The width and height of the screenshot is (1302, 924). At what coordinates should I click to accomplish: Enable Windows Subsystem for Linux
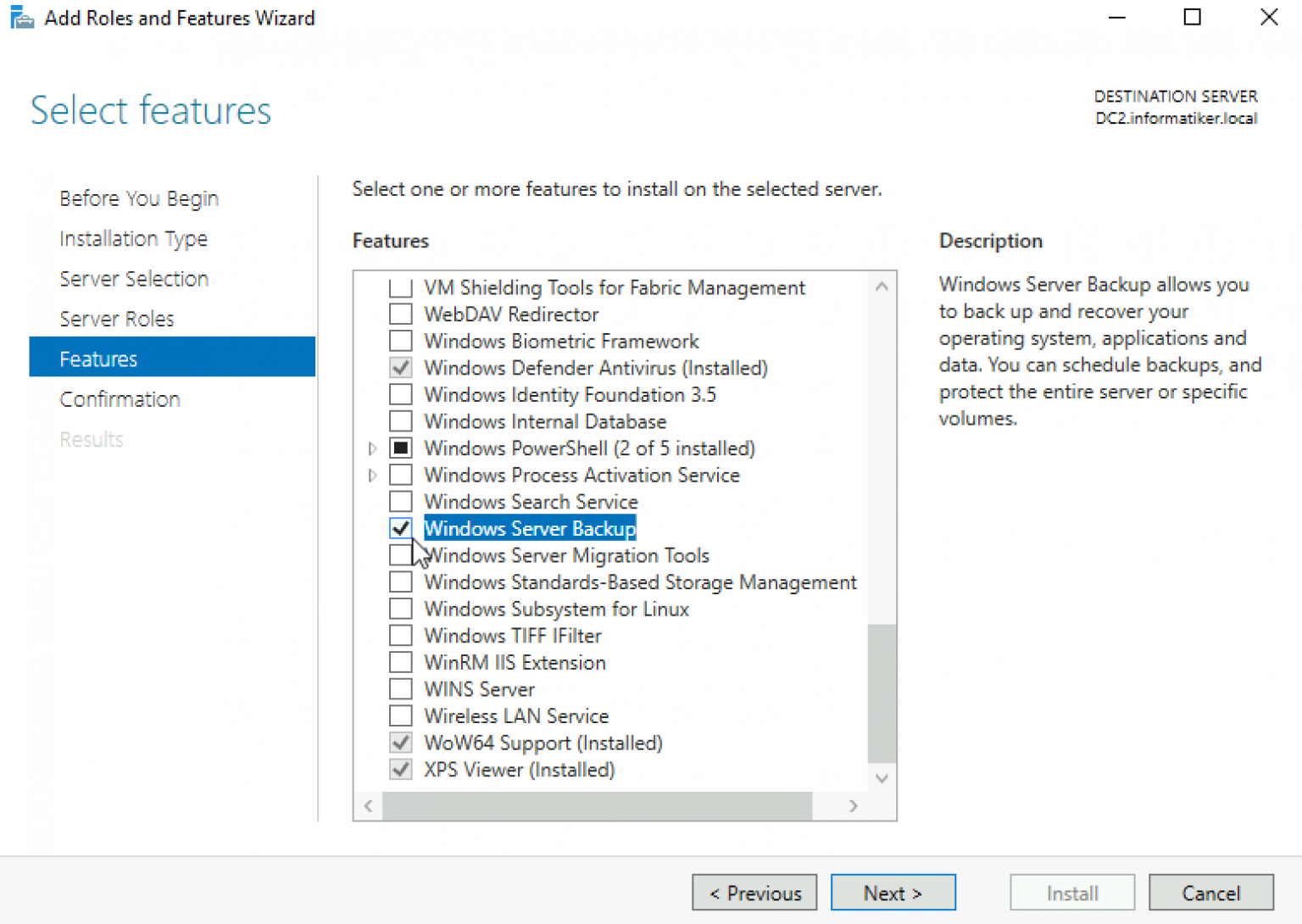pyautogui.click(x=400, y=608)
